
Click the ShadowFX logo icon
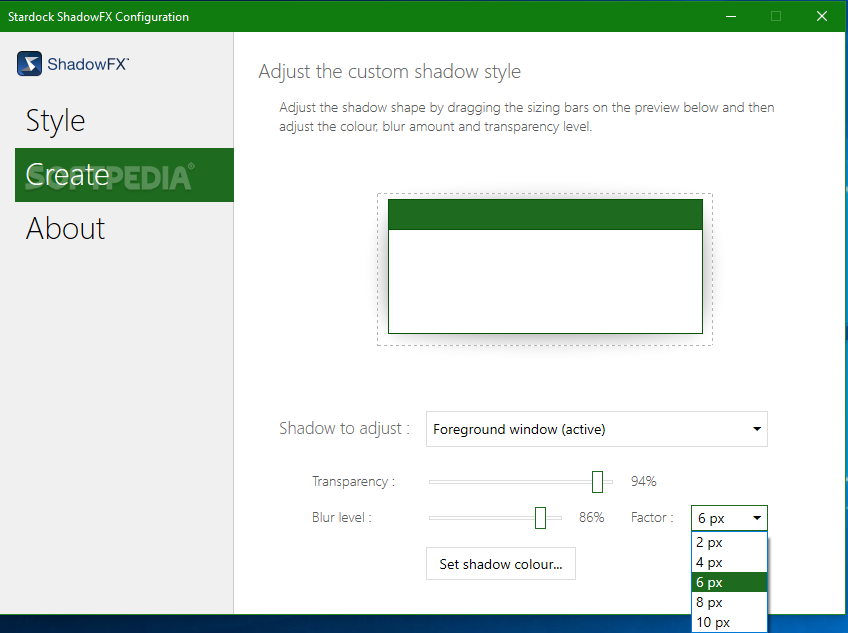click(x=29, y=64)
